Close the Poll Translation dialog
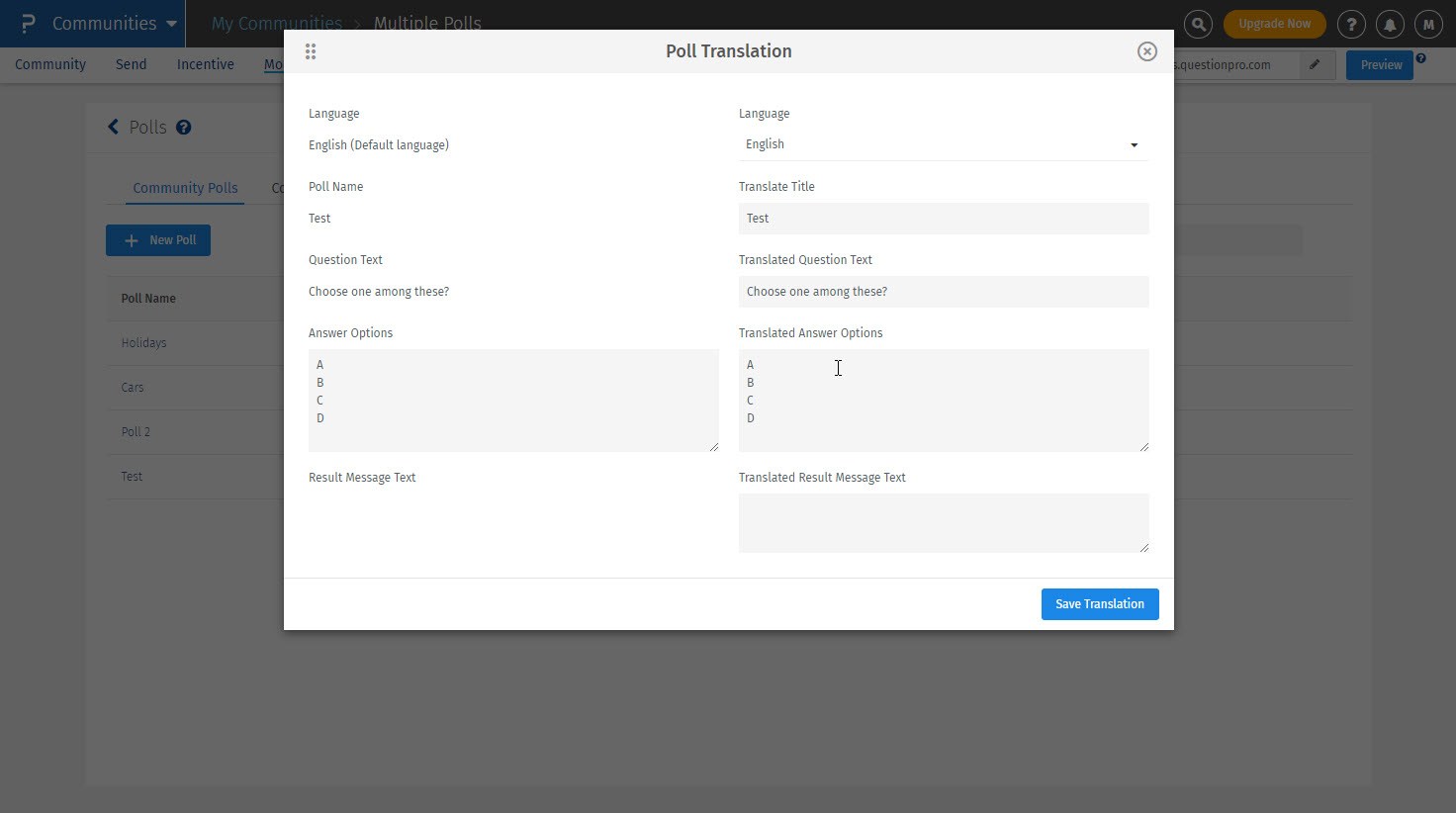 [1147, 51]
